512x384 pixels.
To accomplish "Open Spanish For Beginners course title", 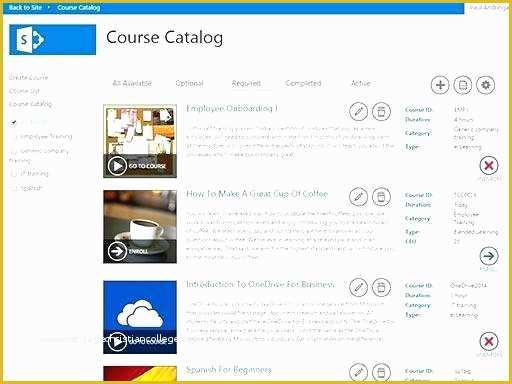I will [229, 370].
